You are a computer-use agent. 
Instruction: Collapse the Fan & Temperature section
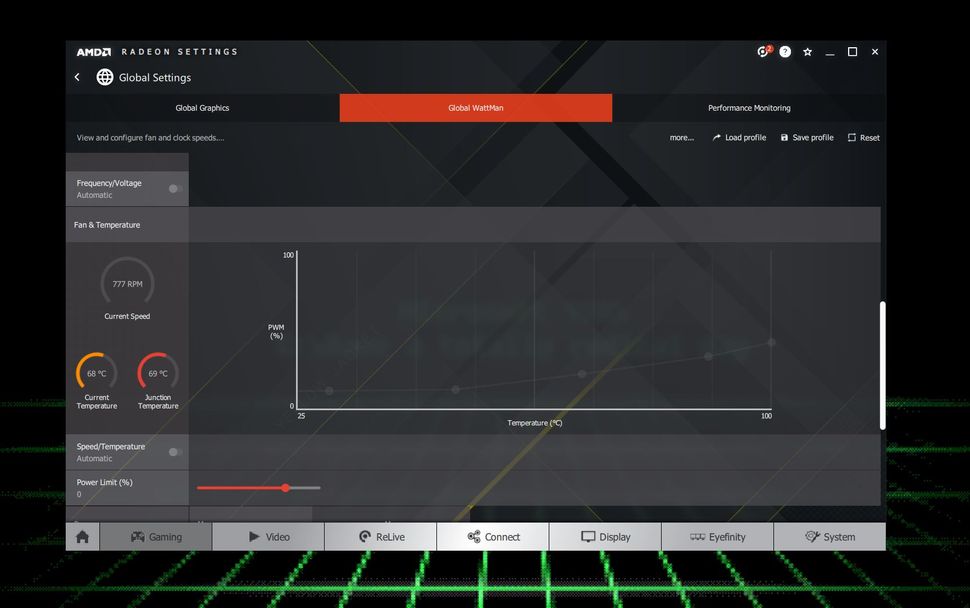(x=106, y=224)
